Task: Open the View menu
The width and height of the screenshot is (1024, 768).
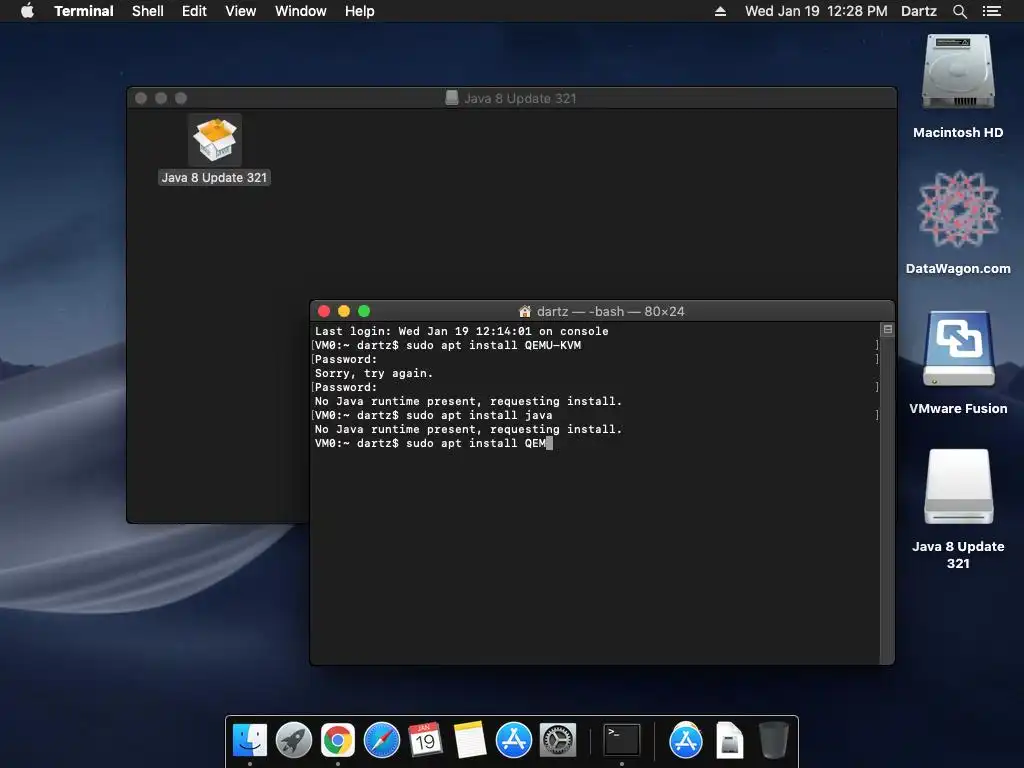Action: [x=240, y=11]
